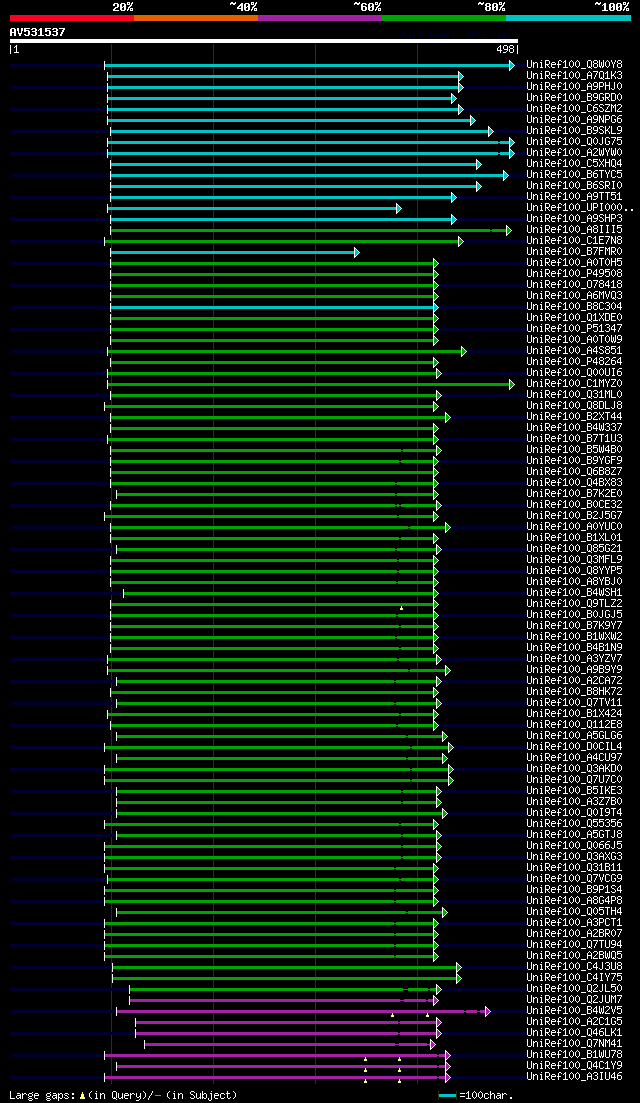Open hit UniRef100_A7Q1K3
This screenshot has width=640, height=1103.
click(574, 76)
